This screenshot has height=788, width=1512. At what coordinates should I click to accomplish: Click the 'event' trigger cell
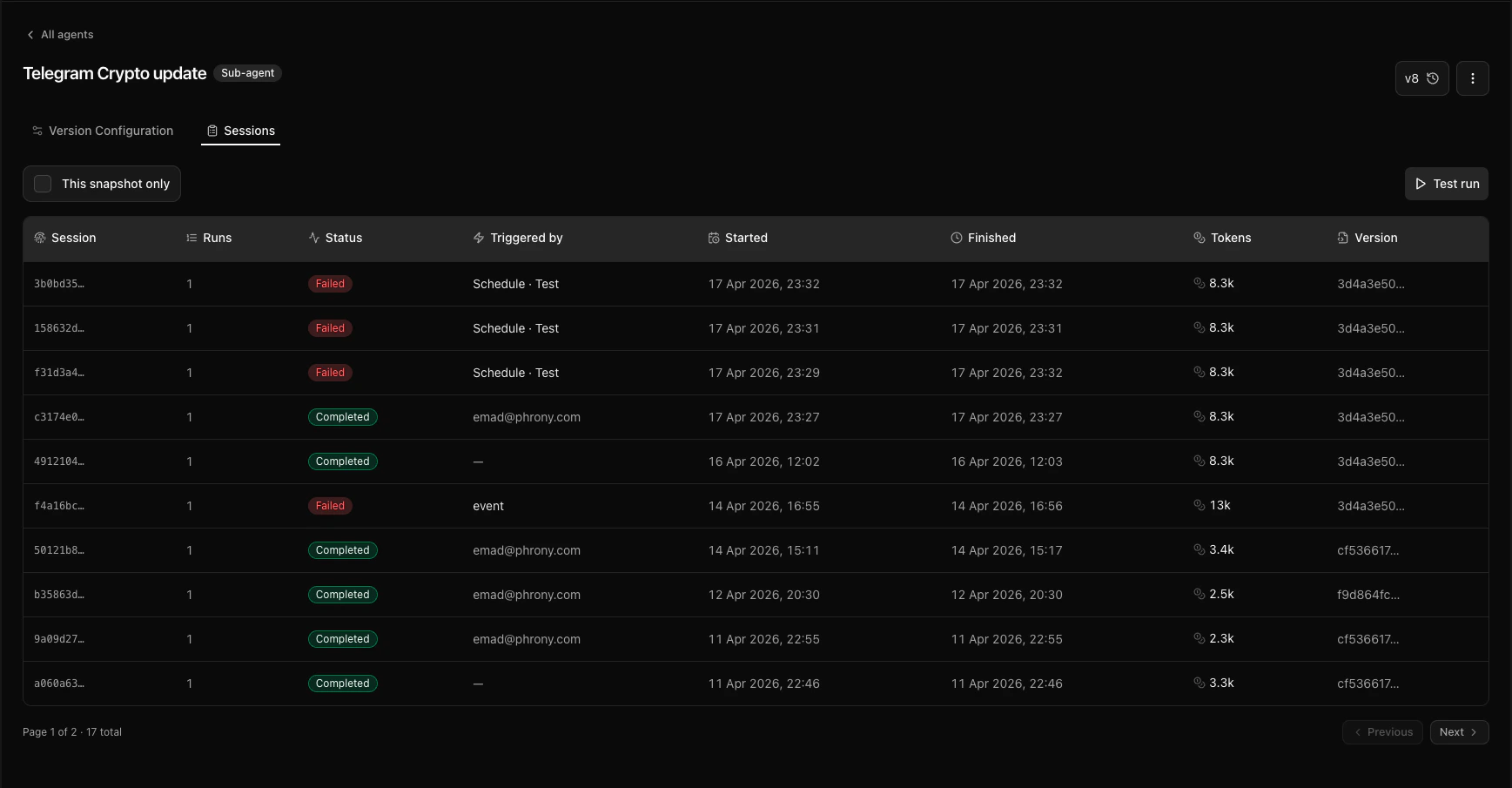(488, 506)
